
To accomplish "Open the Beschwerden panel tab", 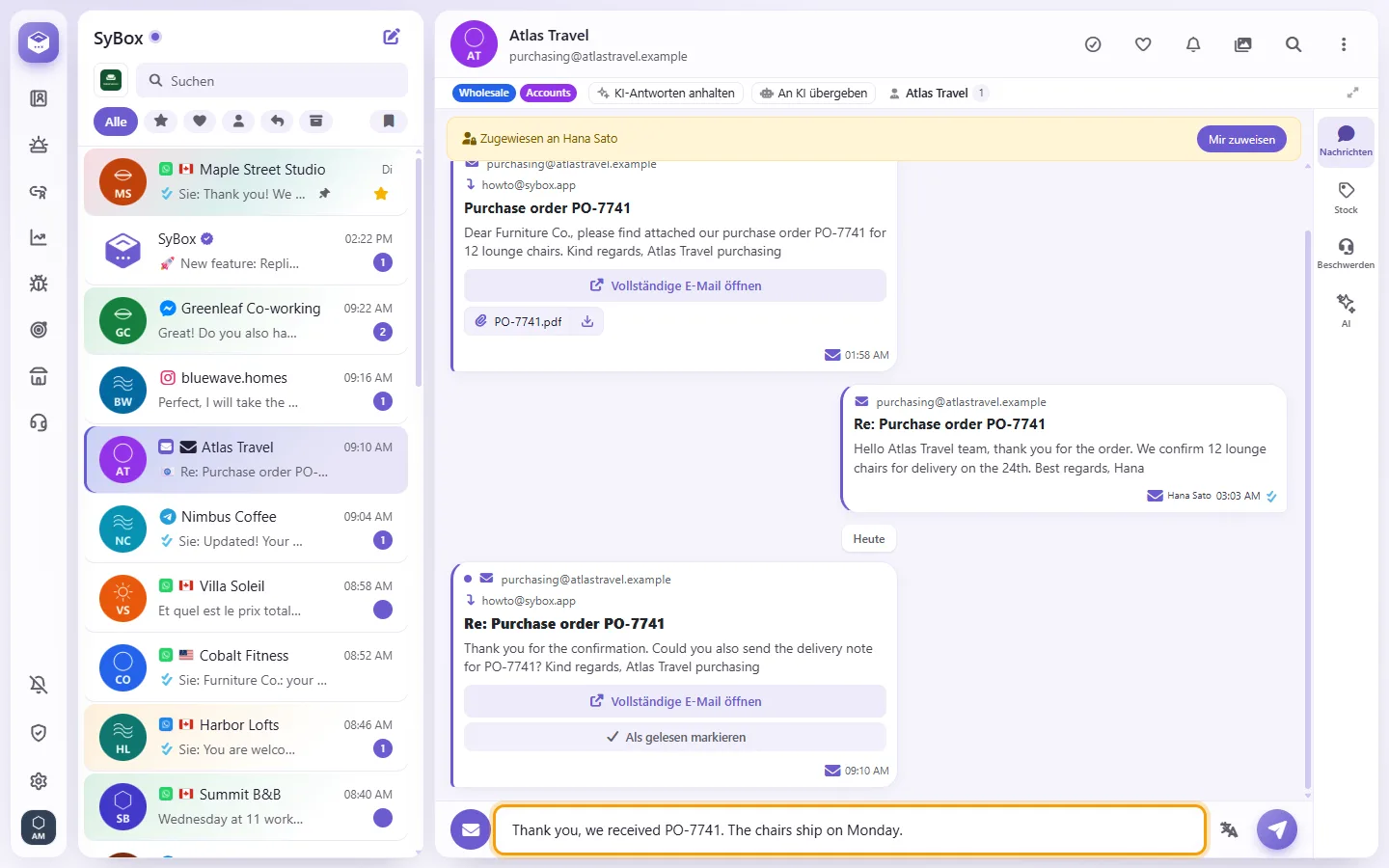I will pos(1346,254).
